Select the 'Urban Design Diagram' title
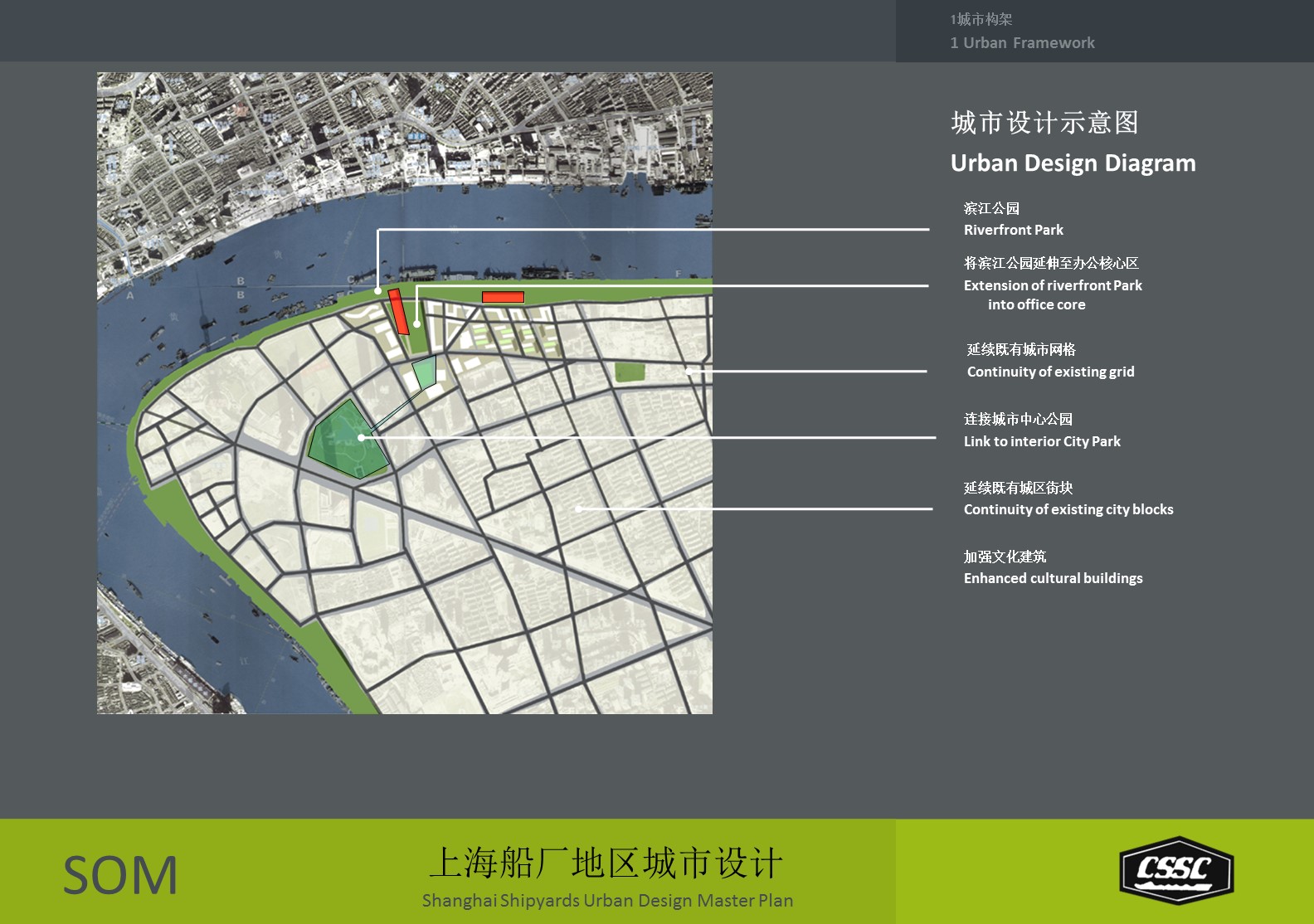Viewport: 1314px width, 924px height. [1073, 163]
